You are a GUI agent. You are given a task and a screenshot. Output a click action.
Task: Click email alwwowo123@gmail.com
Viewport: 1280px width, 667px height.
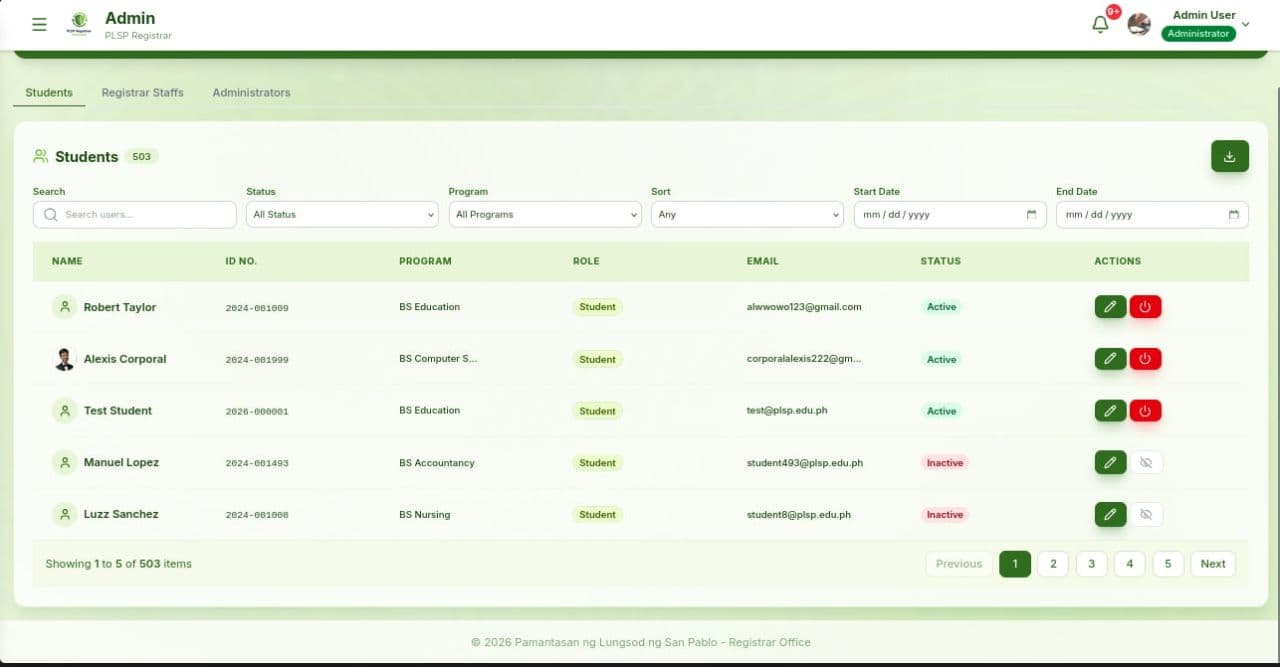804,307
